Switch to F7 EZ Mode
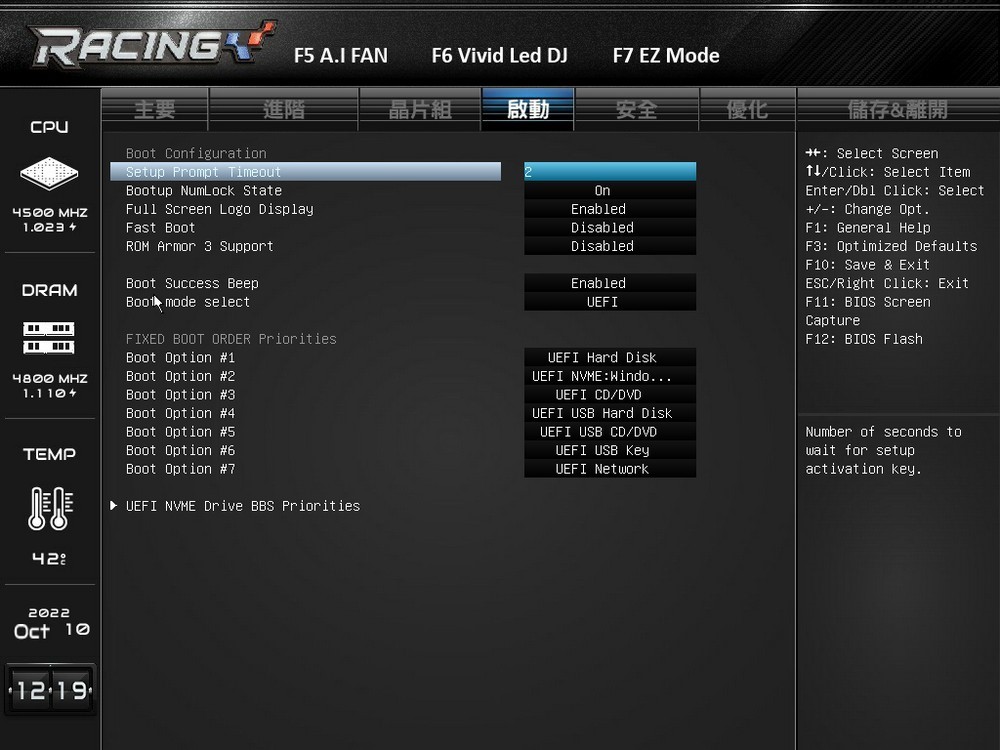The image size is (1000, 750). 666,55
